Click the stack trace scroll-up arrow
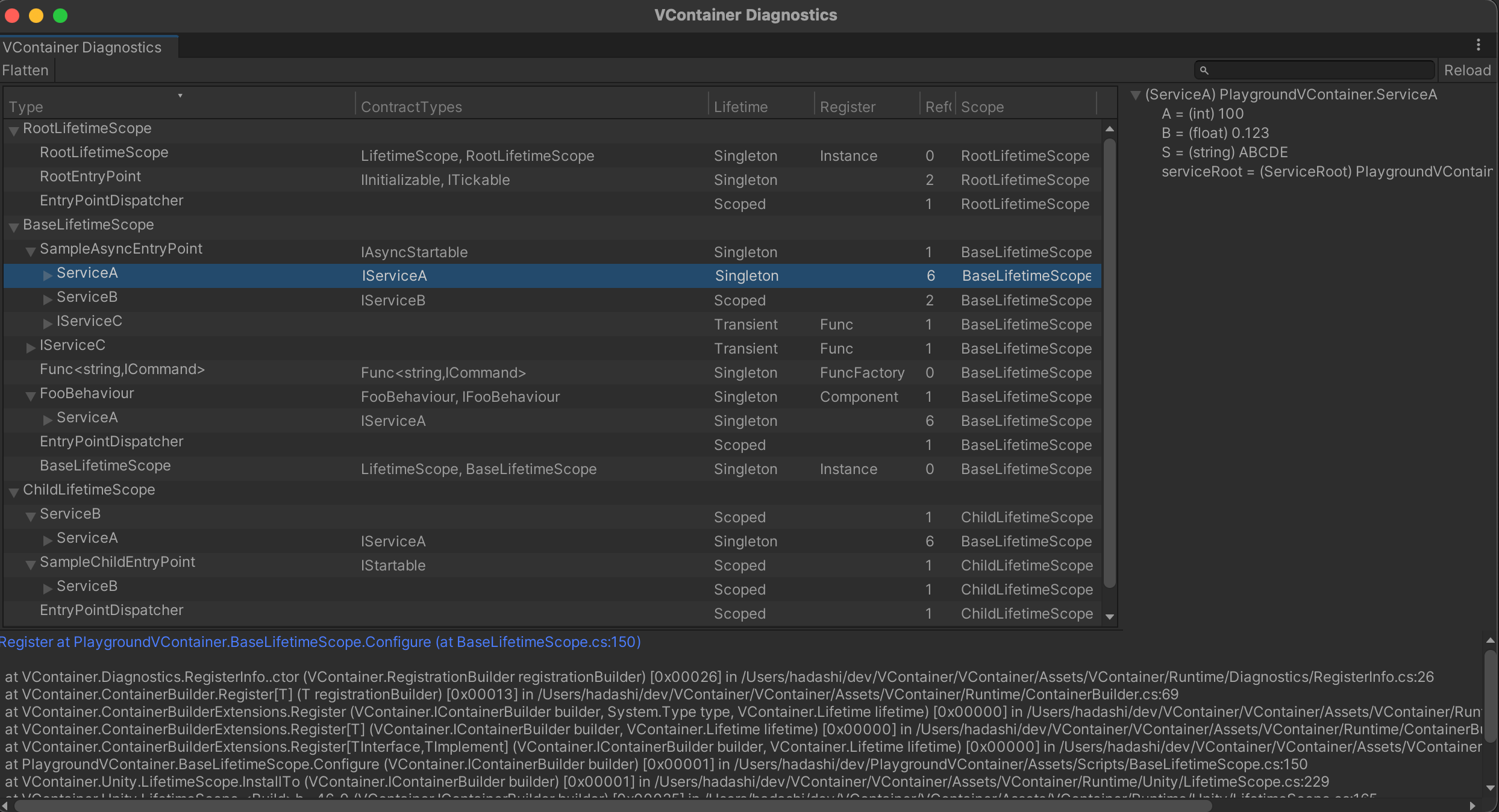The width and height of the screenshot is (1499, 812). click(1490, 641)
